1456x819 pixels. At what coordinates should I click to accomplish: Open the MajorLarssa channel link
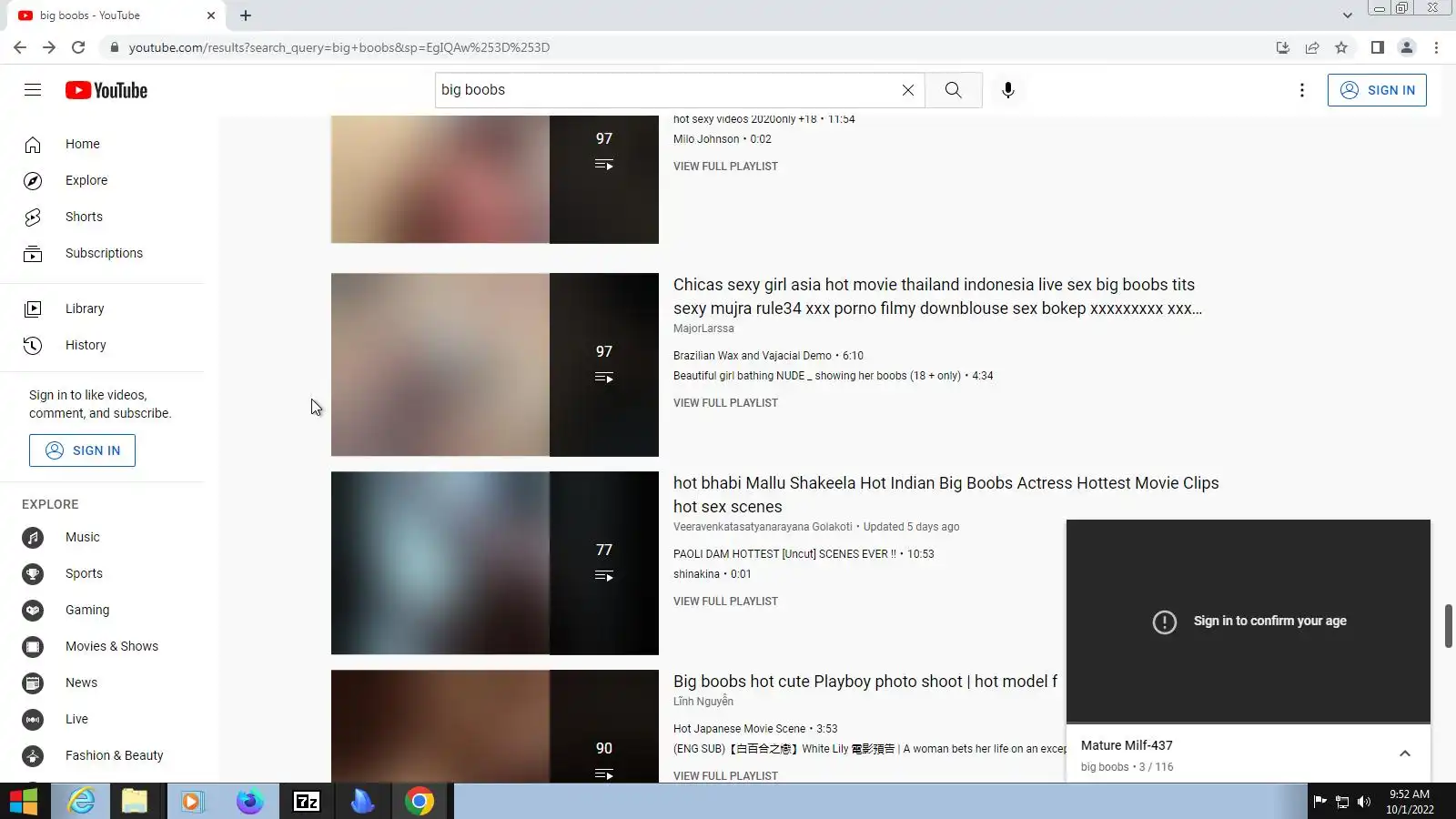[703, 329]
